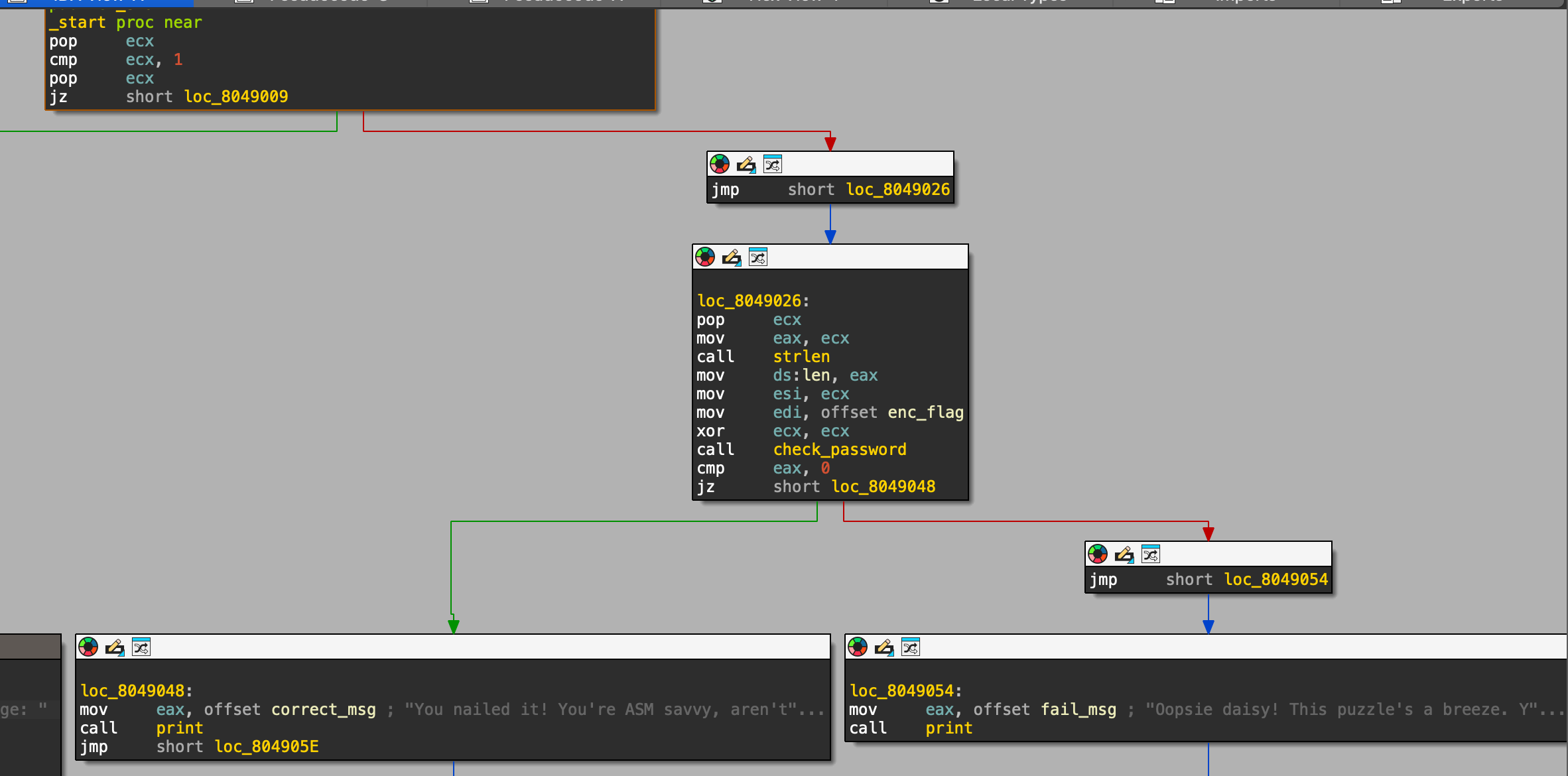This screenshot has height=776, width=1568.
Task: Click check_password call target
Action: coord(839,450)
